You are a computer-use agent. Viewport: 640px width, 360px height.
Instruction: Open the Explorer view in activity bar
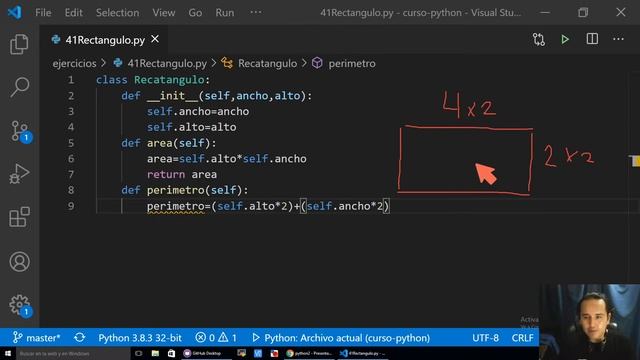19,44
